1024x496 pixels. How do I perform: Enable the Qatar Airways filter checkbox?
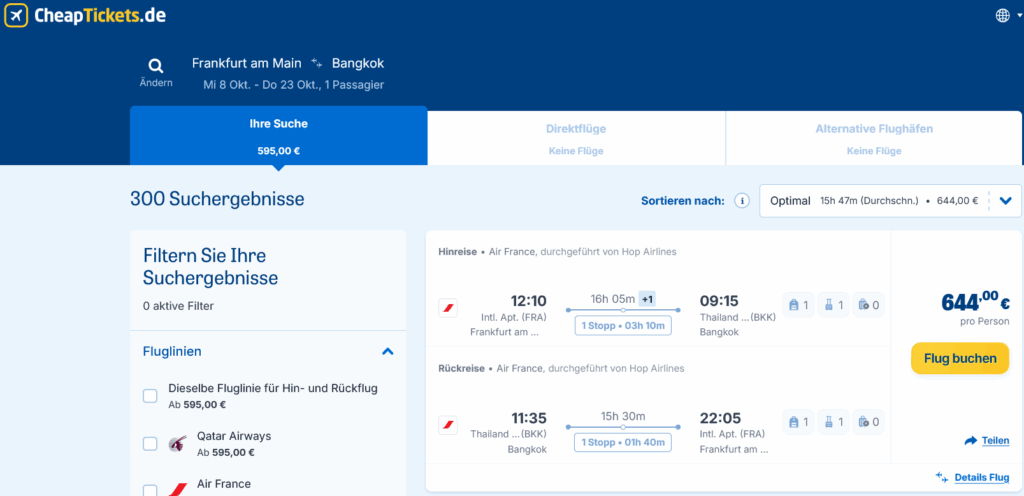click(150, 444)
